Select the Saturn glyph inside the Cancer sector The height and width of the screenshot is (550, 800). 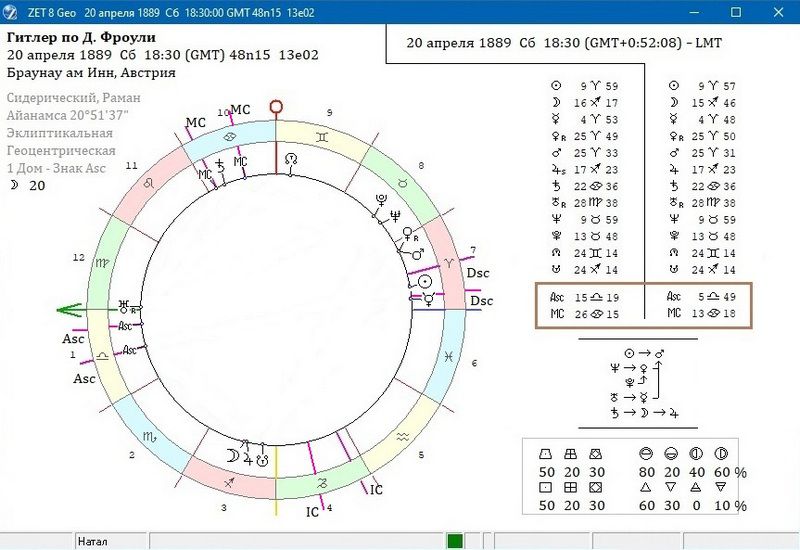220,166
